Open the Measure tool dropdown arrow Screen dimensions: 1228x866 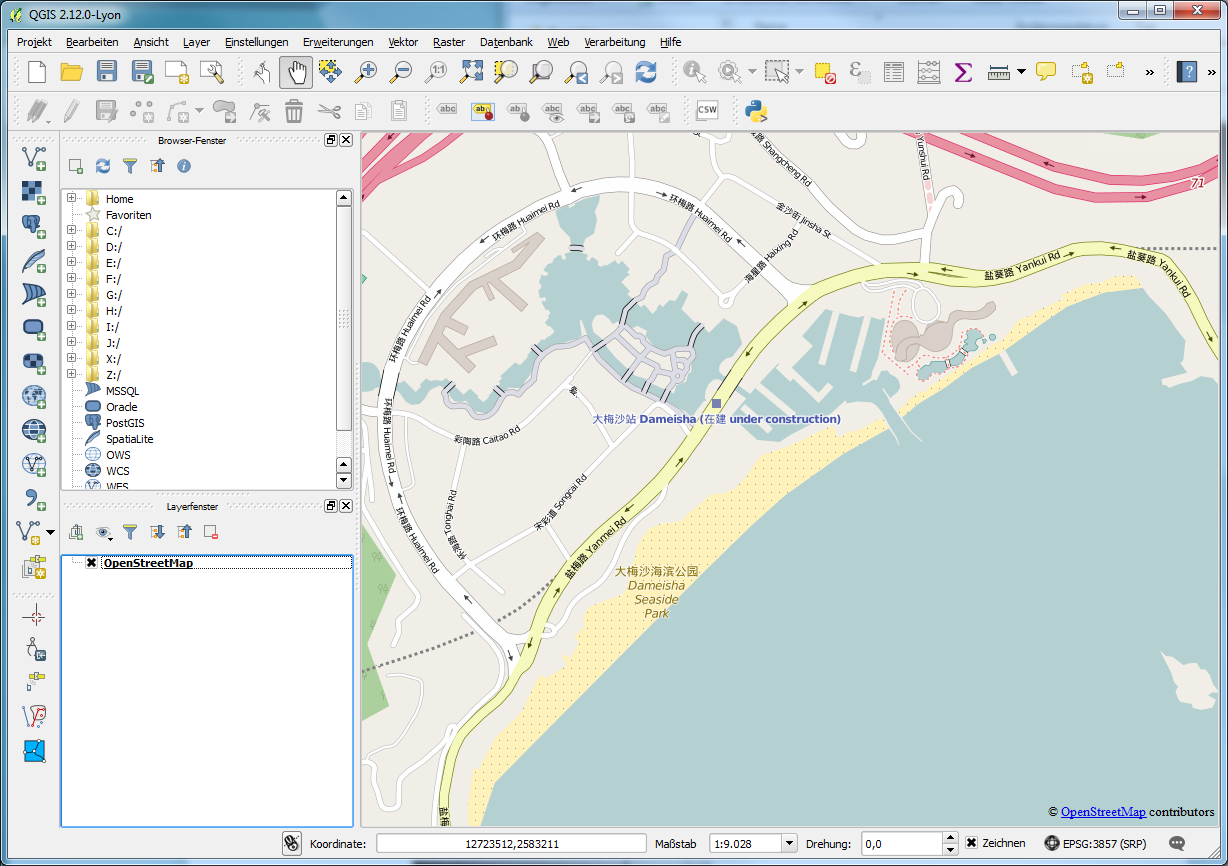click(x=1021, y=71)
